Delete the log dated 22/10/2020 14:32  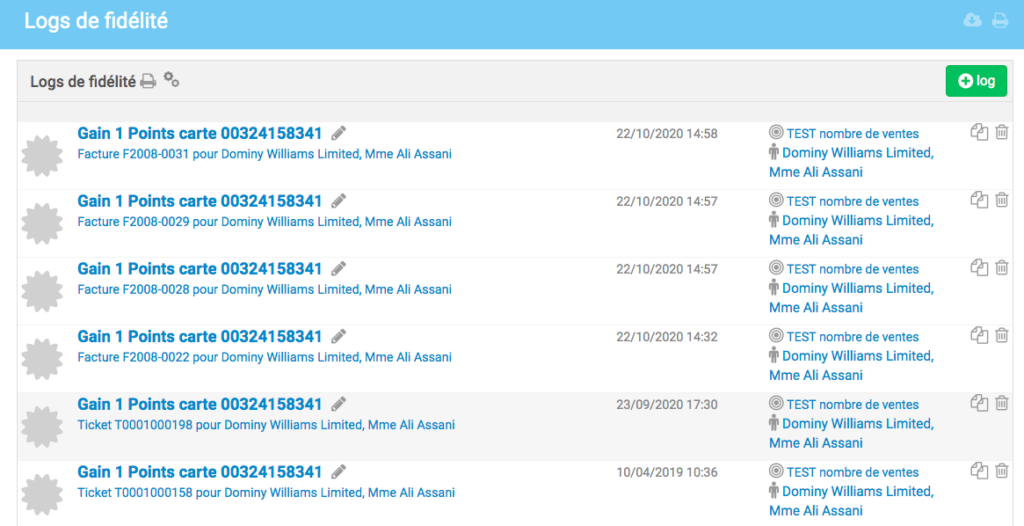1002,335
